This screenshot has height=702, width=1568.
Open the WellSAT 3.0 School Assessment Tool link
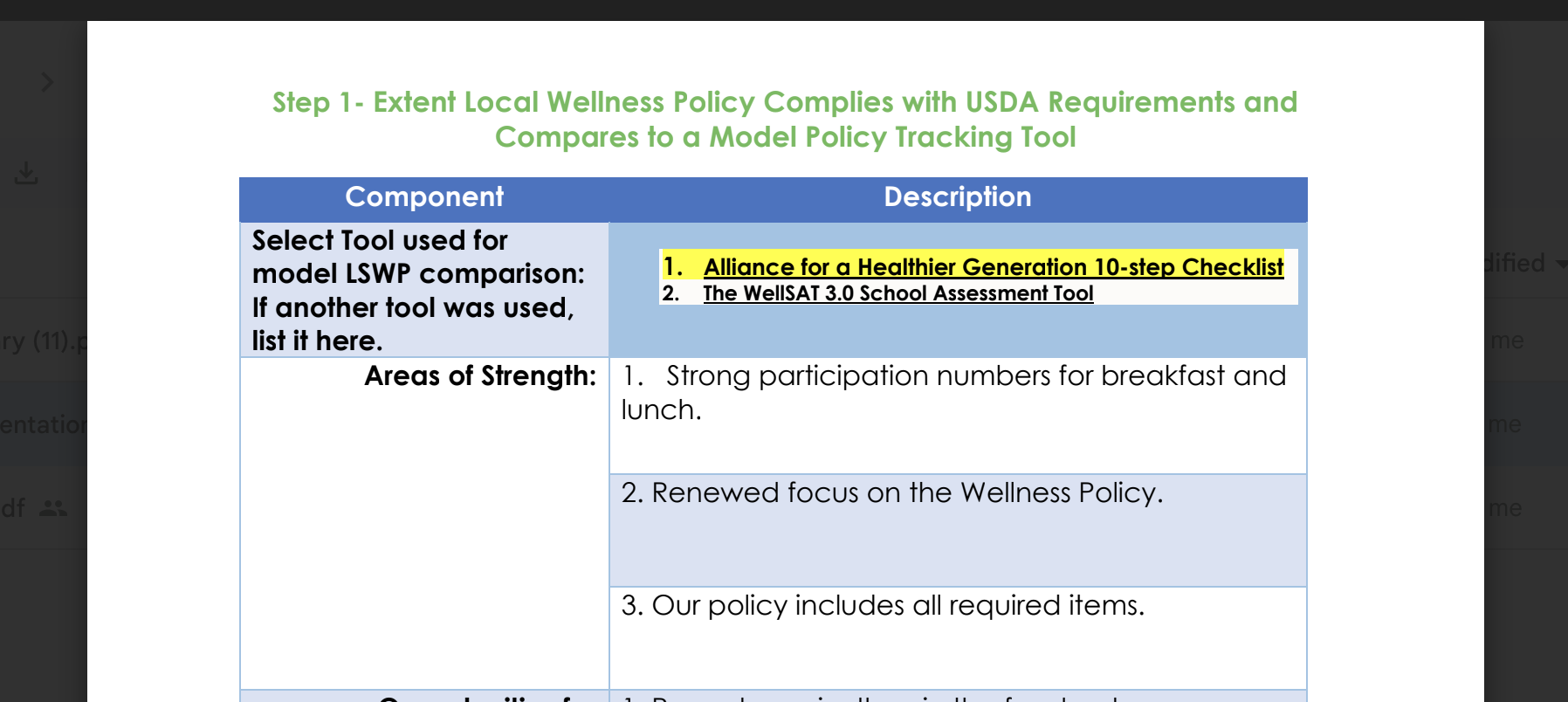coord(897,293)
